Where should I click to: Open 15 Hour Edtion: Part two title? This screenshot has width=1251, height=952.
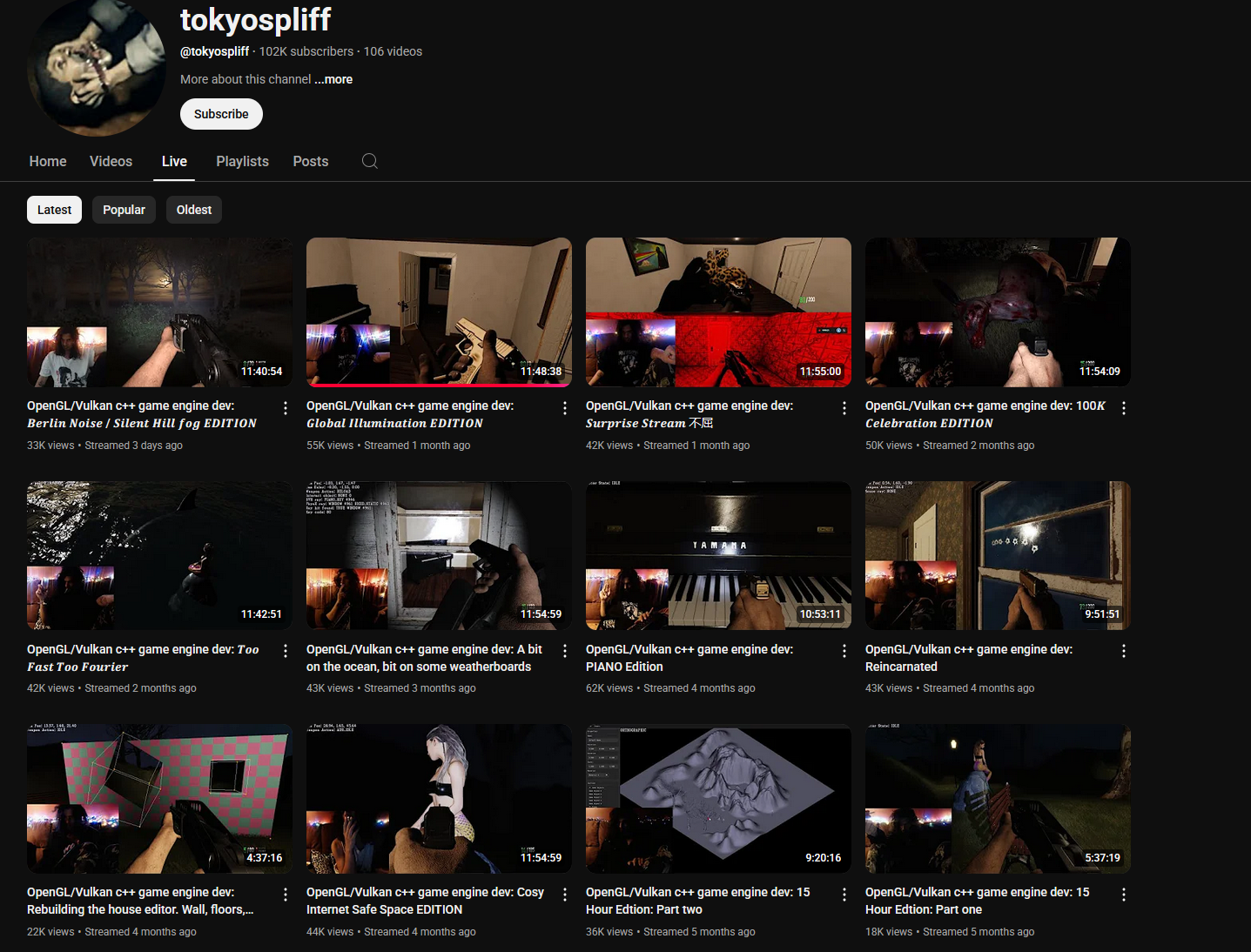[x=698, y=901]
